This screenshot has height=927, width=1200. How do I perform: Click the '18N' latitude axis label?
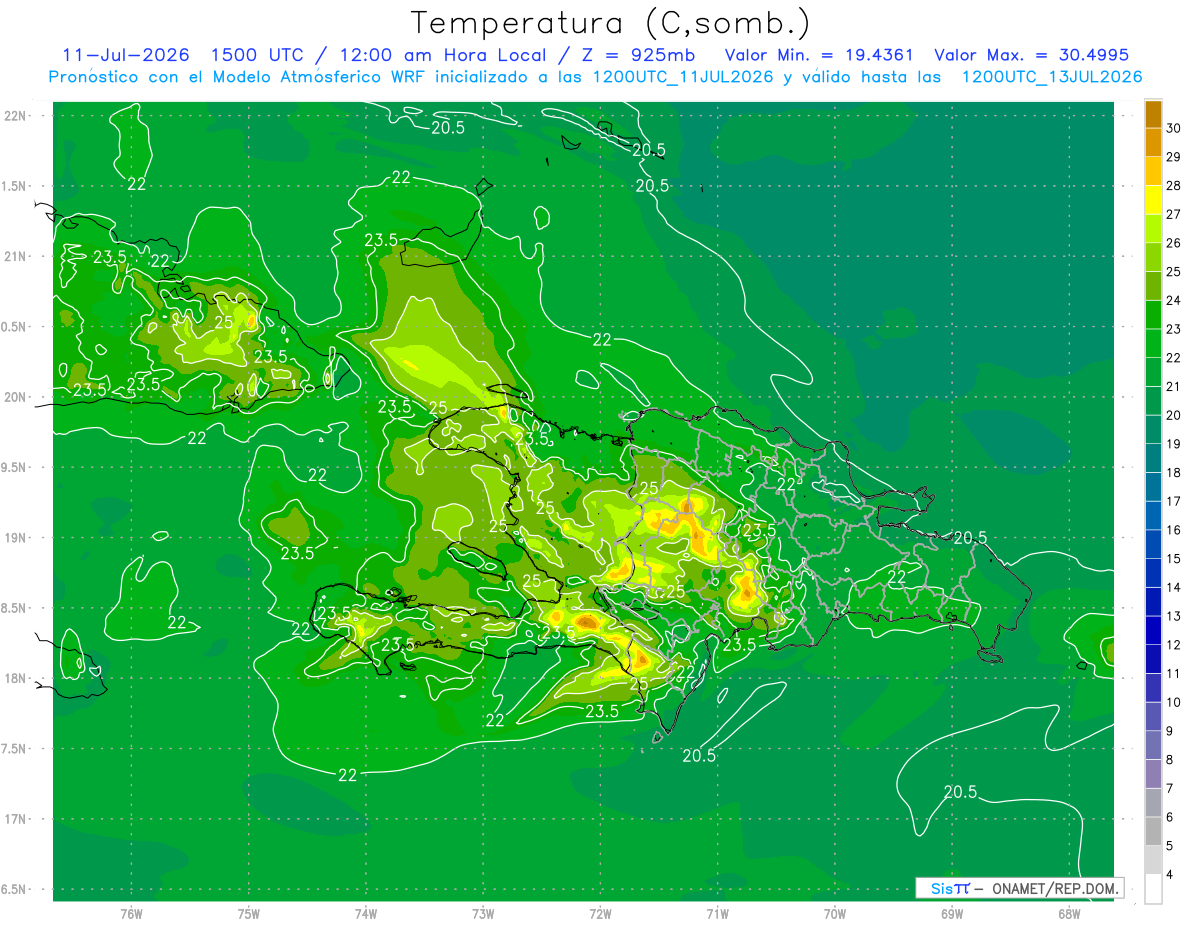(x=14, y=679)
